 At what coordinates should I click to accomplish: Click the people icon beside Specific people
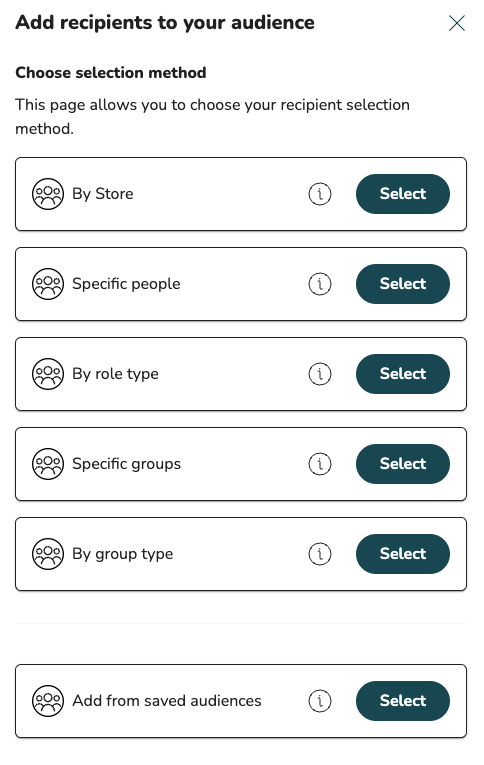click(x=48, y=284)
